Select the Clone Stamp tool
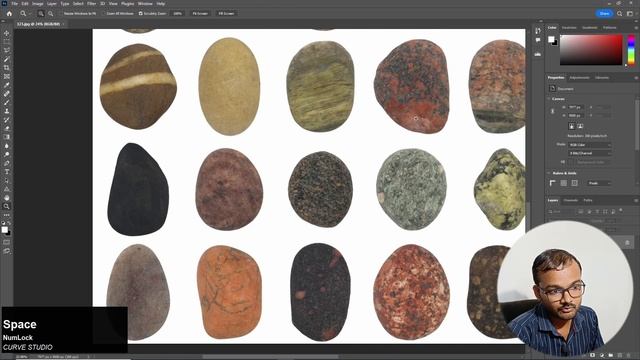This screenshot has width=640, height=360. click(x=7, y=111)
